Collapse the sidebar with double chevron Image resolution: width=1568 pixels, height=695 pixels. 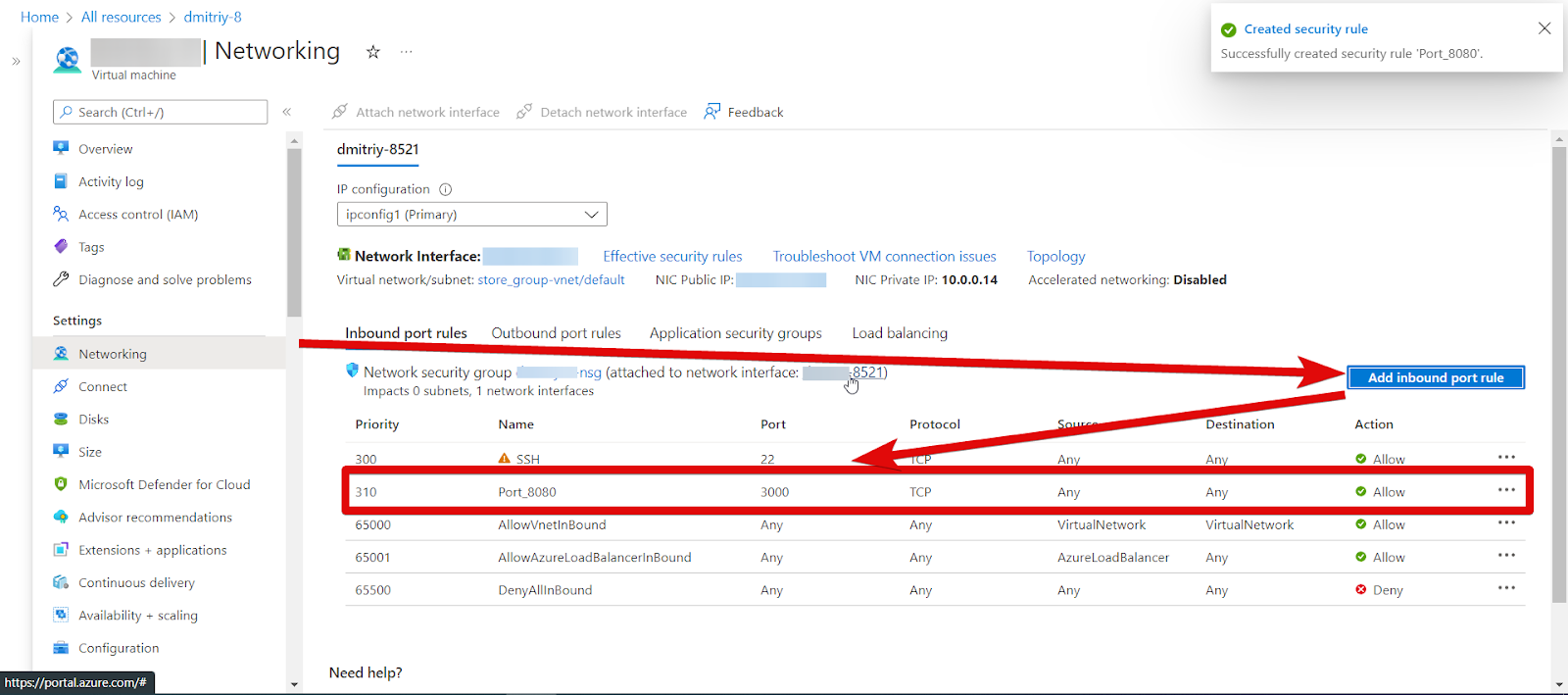point(287,112)
